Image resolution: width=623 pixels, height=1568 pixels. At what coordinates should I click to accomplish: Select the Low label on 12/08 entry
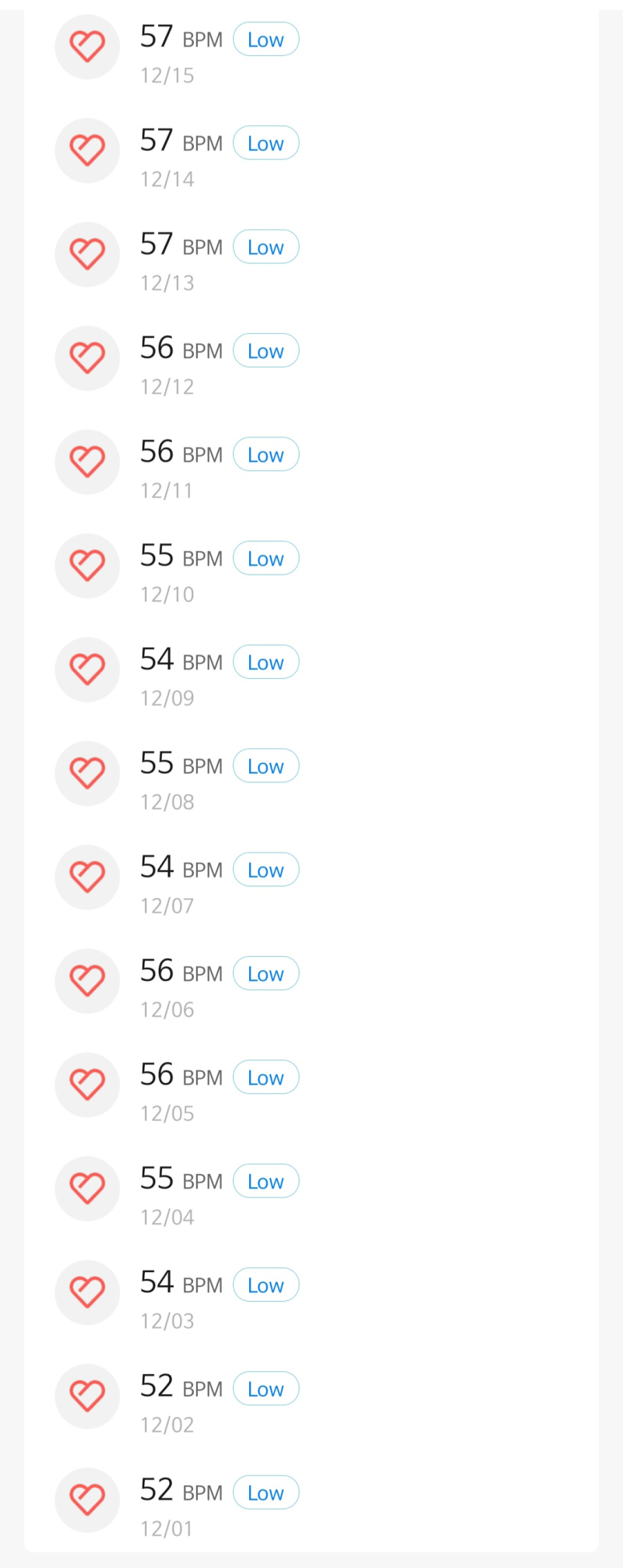tap(266, 766)
